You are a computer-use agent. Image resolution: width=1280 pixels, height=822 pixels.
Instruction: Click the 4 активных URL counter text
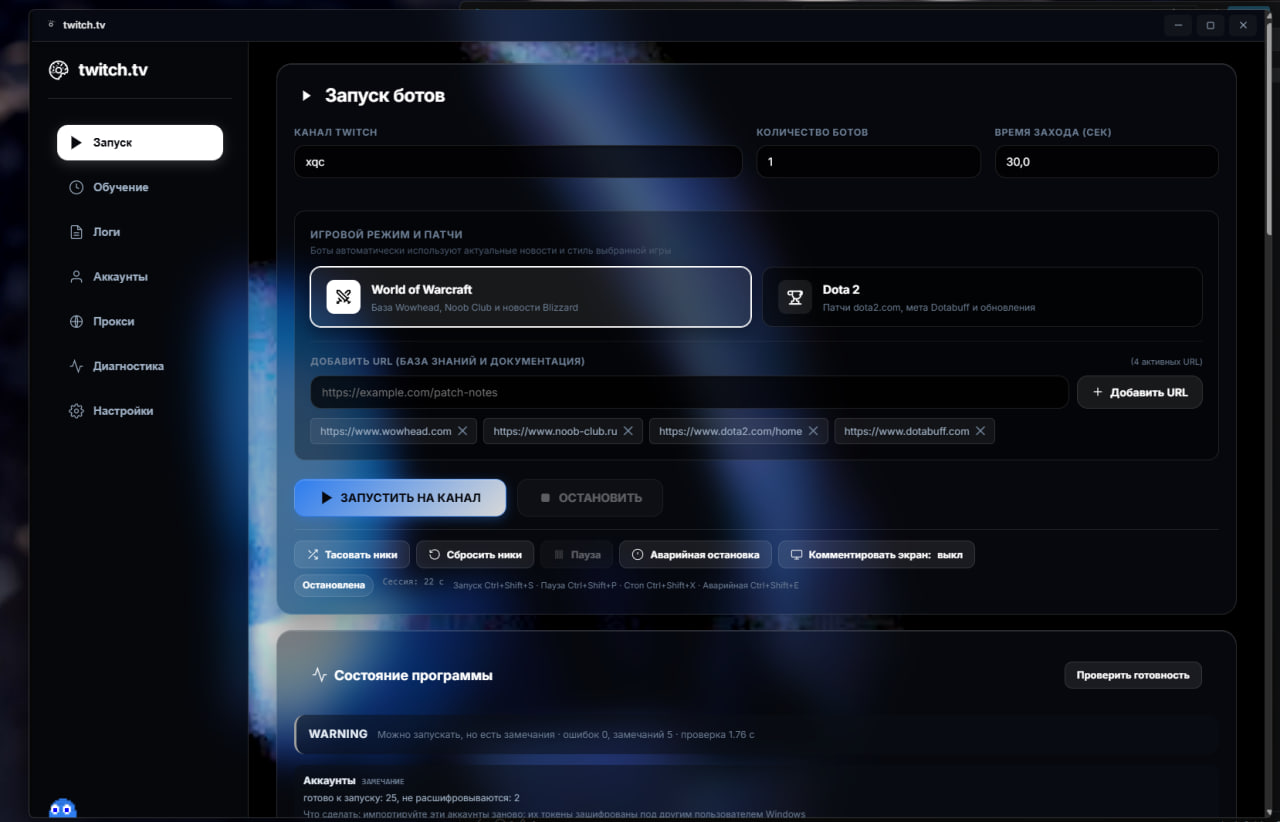(1166, 362)
